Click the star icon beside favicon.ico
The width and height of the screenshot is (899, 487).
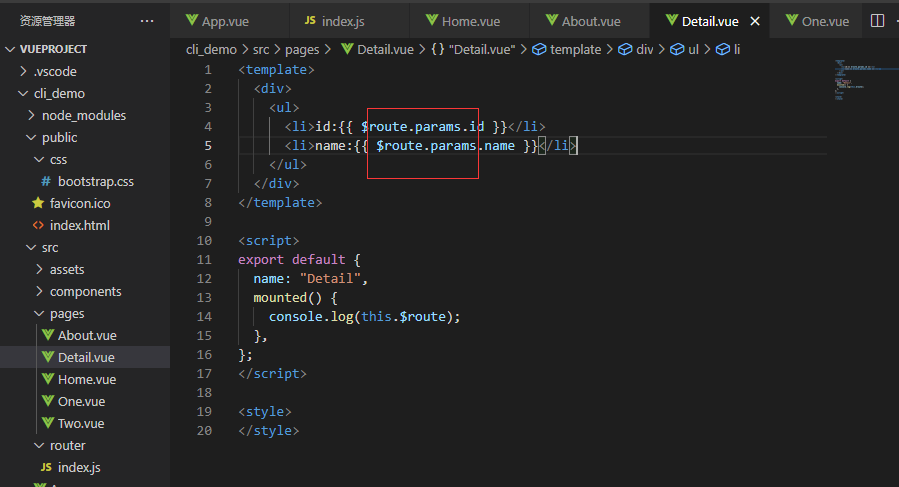click(x=38, y=202)
